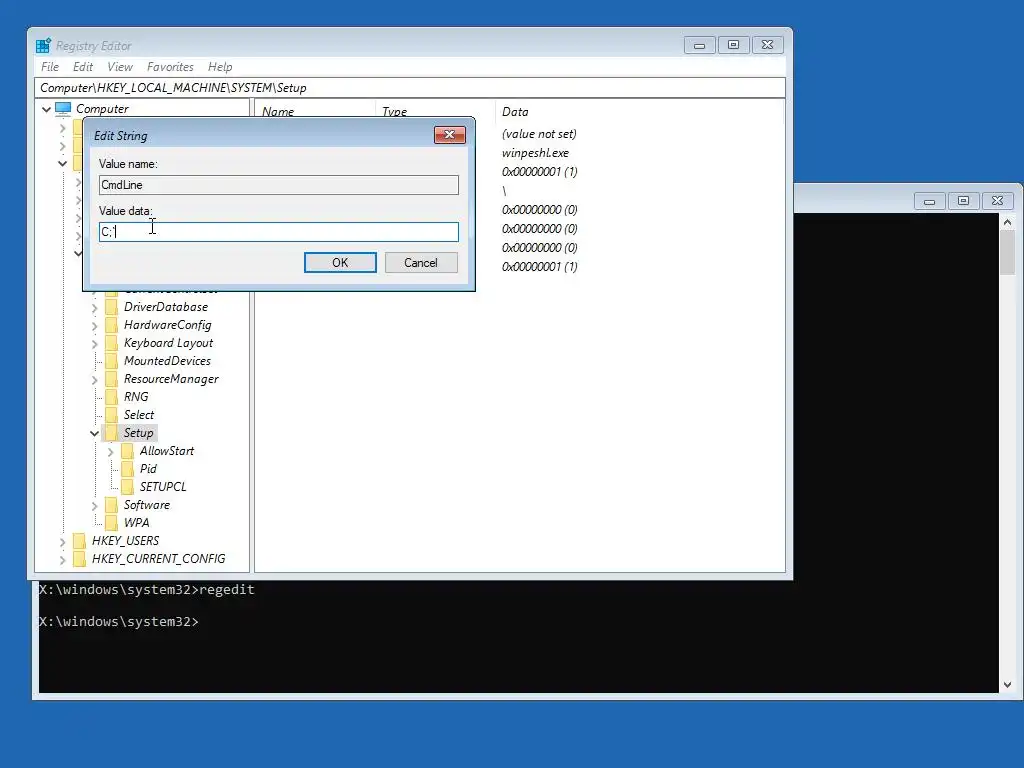The height and width of the screenshot is (768, 1024).
Task: Open the Edit menu
Action: [x=83, y=67]
